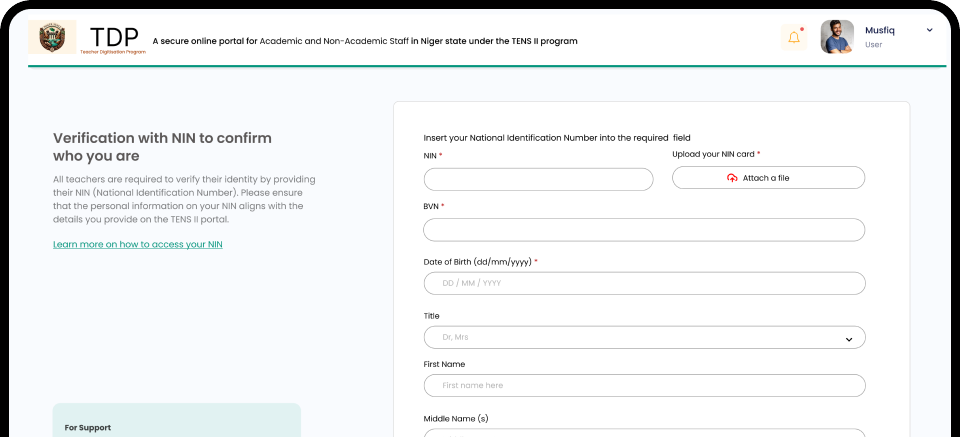The width and height of the screenshot is (960, 437).
Task: Expand the user account menu chevron
Action: tap(929, 30)
